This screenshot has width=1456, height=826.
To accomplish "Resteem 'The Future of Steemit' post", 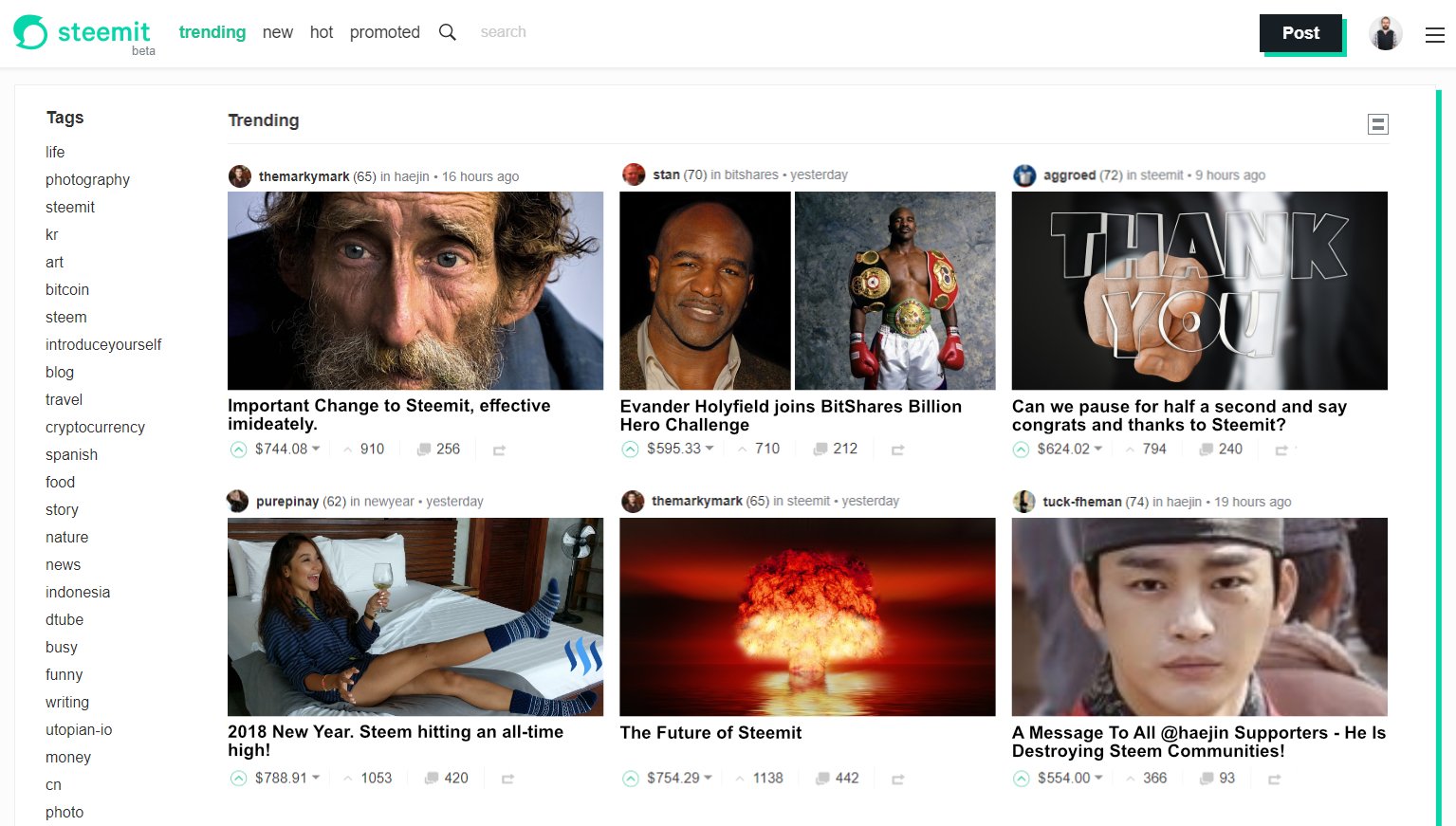I will point(897,780).
